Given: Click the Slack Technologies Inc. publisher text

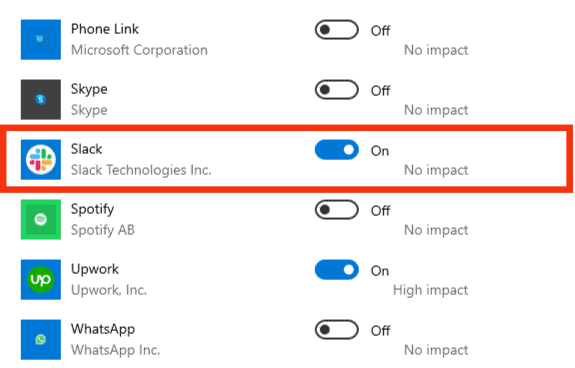Looking at the screenshot, I should coord(141,170).
